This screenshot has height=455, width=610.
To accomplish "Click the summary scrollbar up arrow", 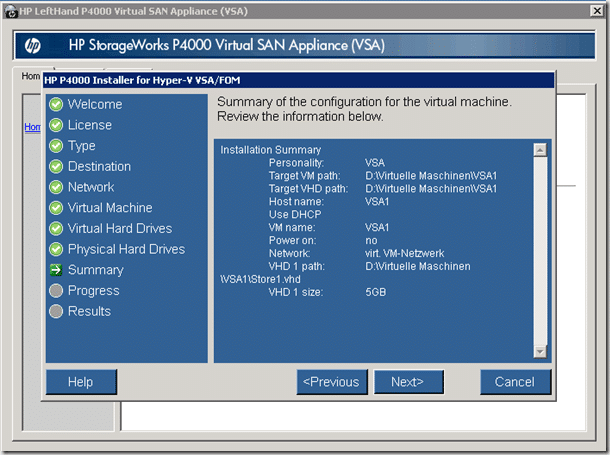I will [540, 150].
